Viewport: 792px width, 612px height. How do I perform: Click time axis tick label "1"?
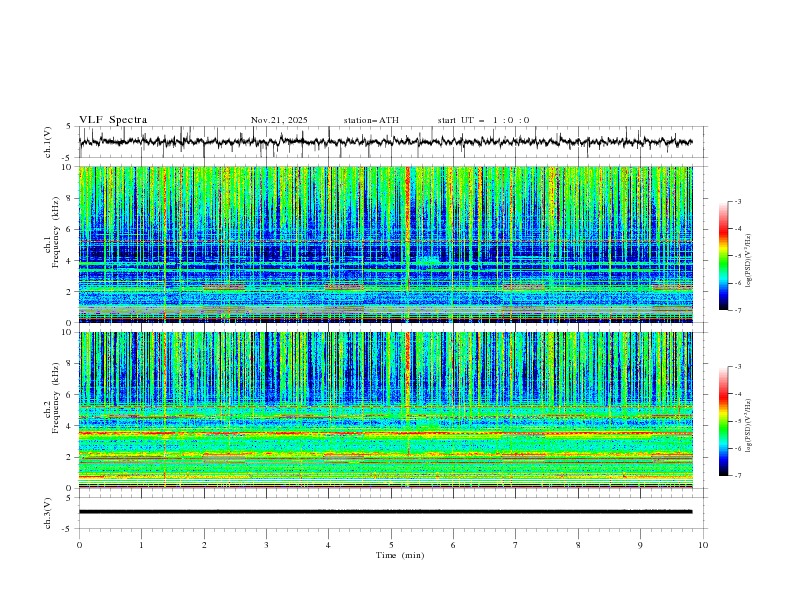point(141,545)
